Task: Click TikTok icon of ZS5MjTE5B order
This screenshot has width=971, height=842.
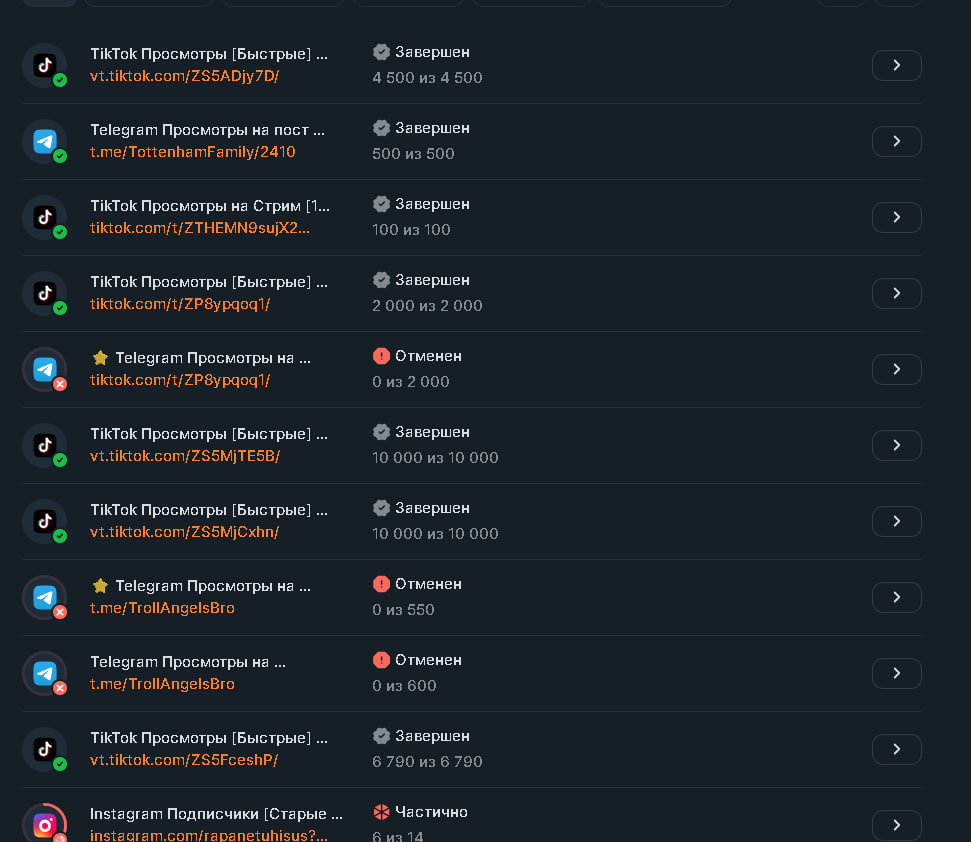Action: coord(44,446)
